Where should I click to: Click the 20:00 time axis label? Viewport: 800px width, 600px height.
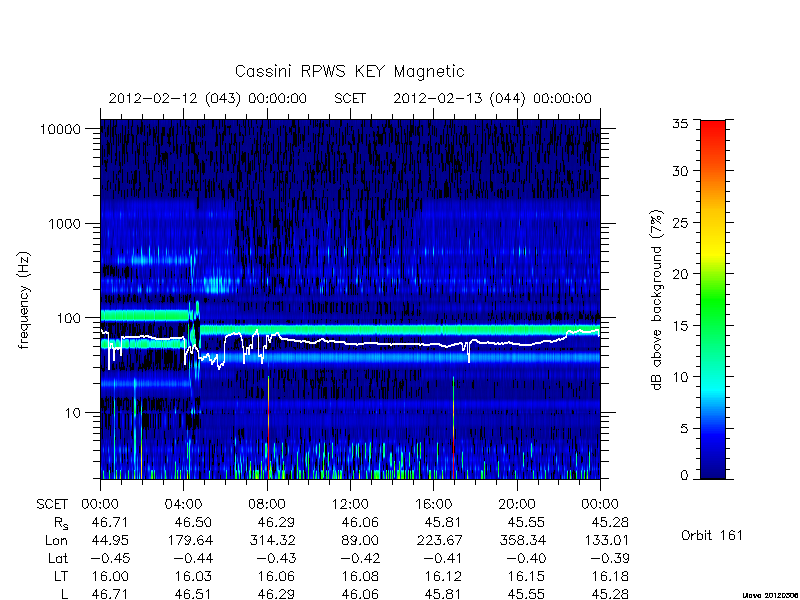coord(517,505)
